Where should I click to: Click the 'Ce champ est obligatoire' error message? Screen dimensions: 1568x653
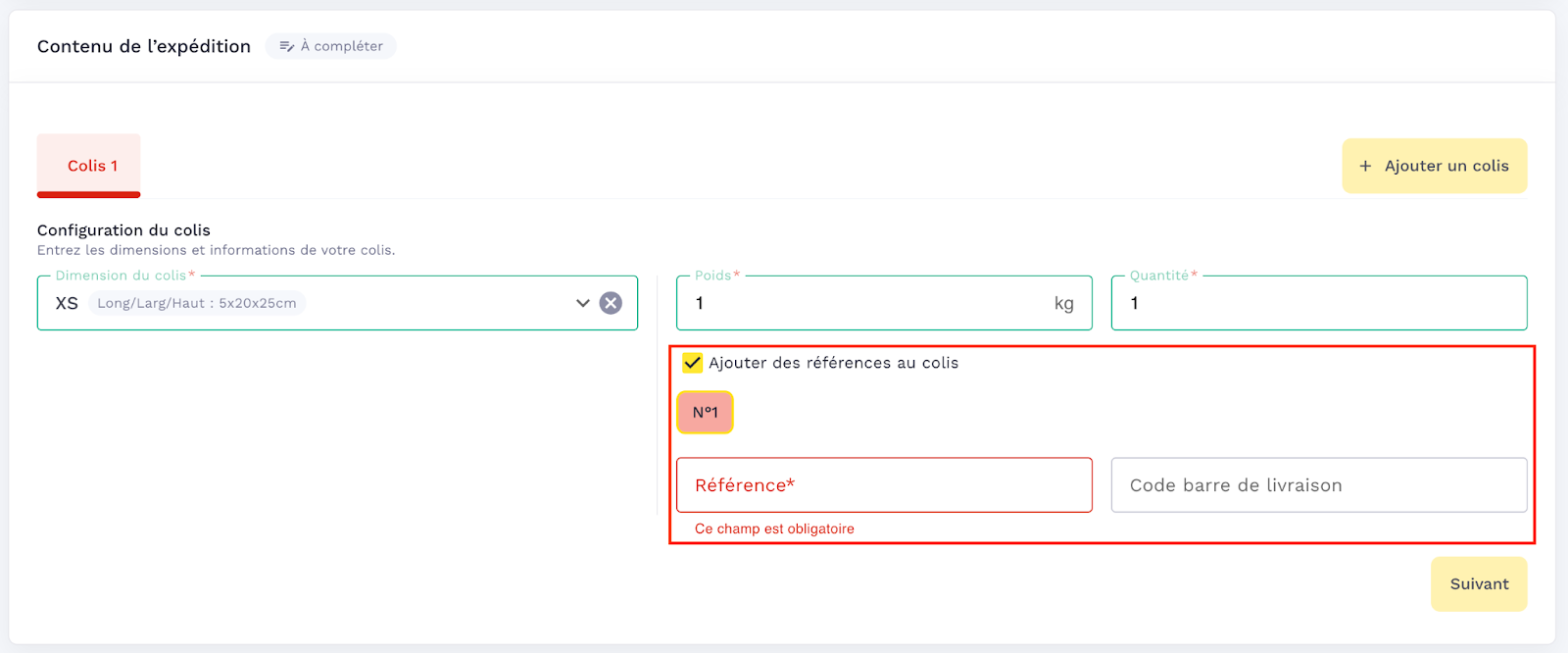point(774,528)
